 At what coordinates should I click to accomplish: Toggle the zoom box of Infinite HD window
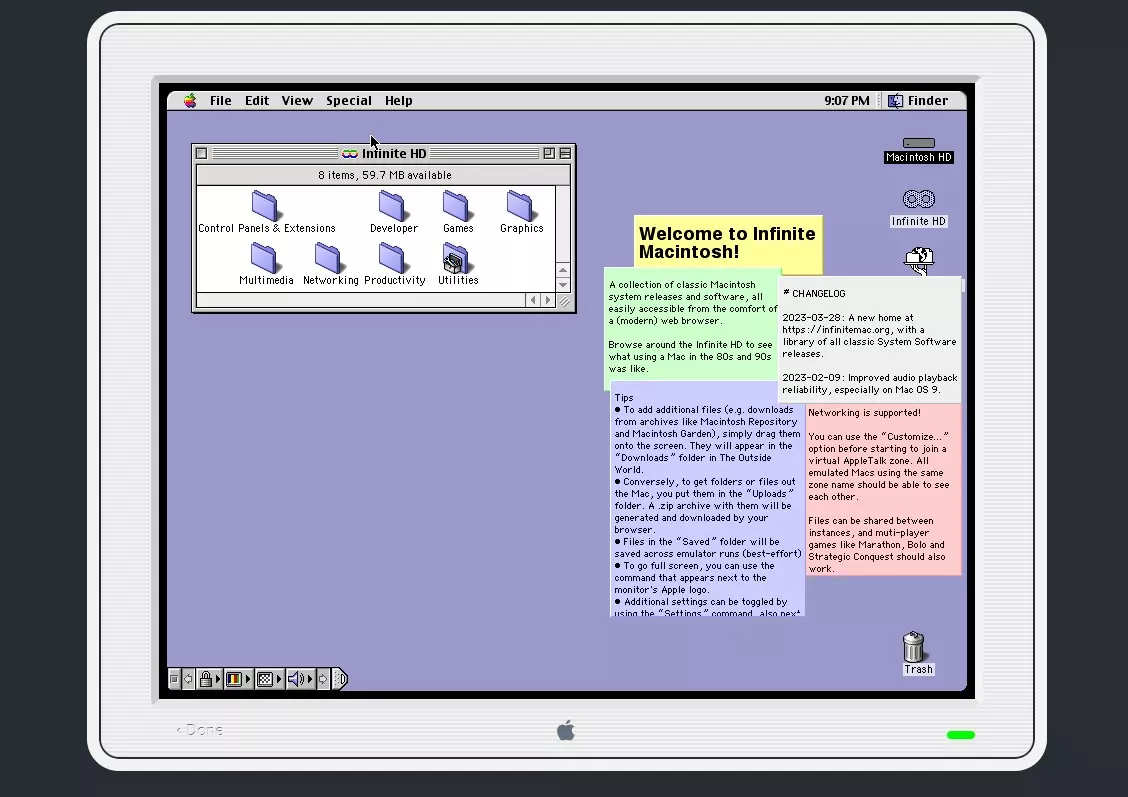click(x=549, y=153)
